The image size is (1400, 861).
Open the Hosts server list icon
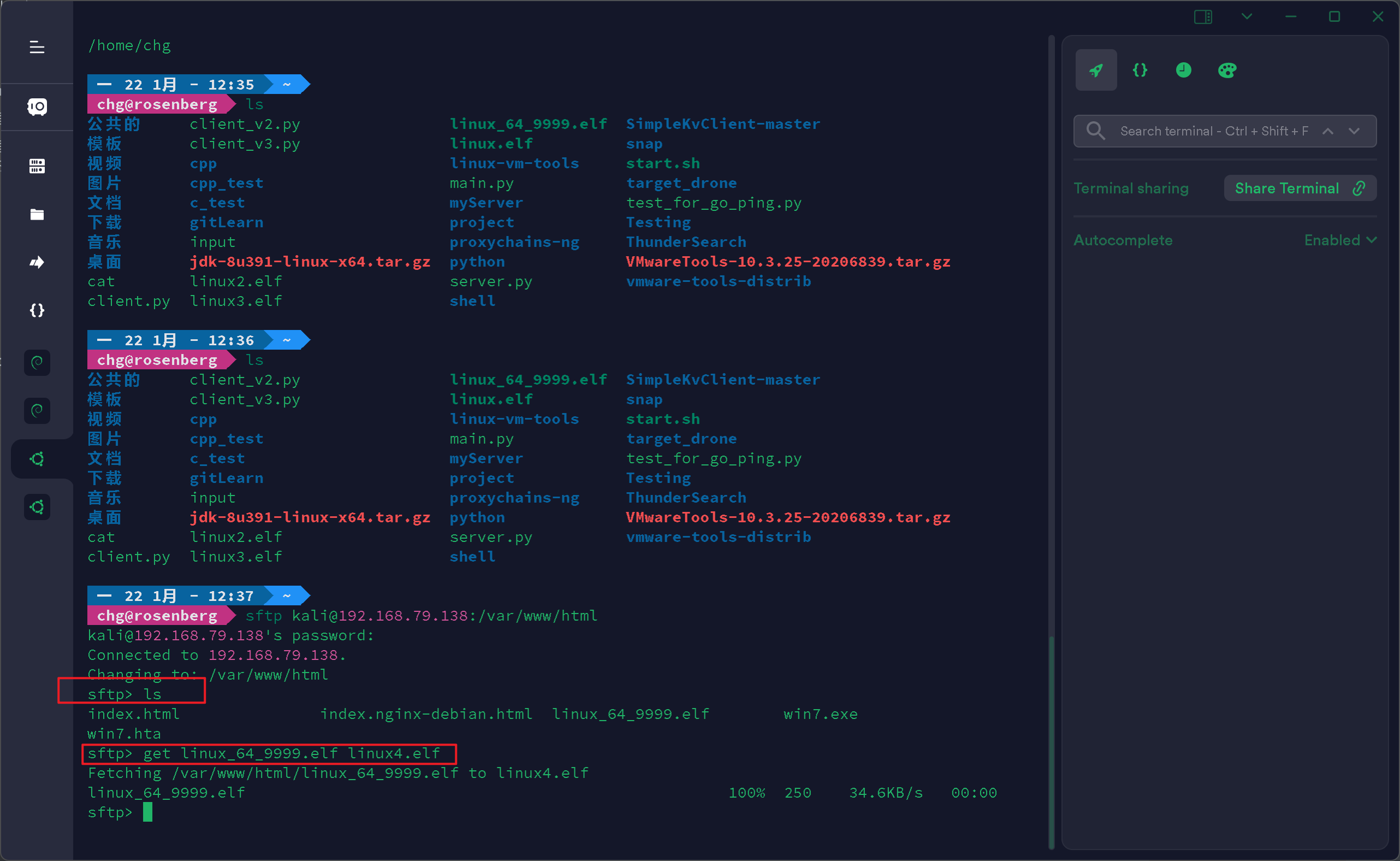(37, 166)
